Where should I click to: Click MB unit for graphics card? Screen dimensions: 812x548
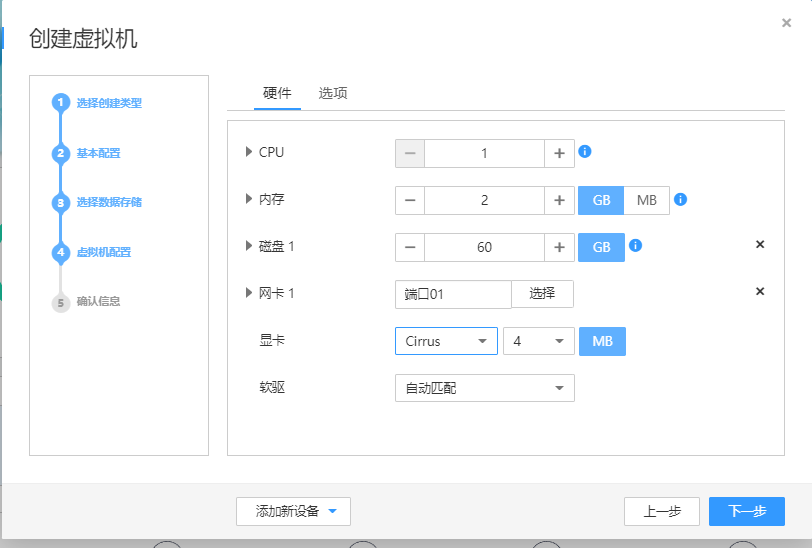coord(602,341)
